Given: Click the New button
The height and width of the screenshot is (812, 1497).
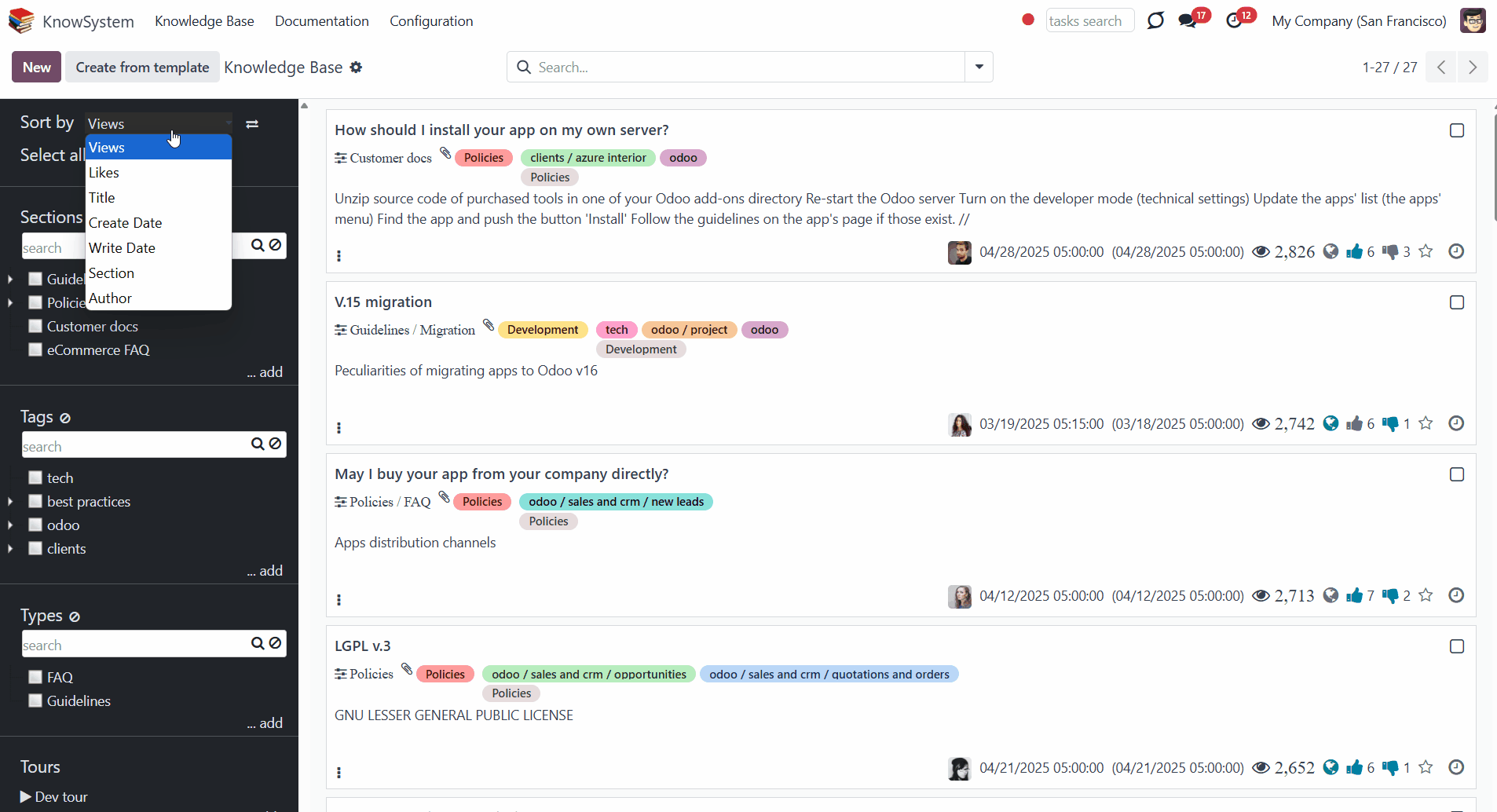Looking at the screenshot, I should click(x=37, y=68).
